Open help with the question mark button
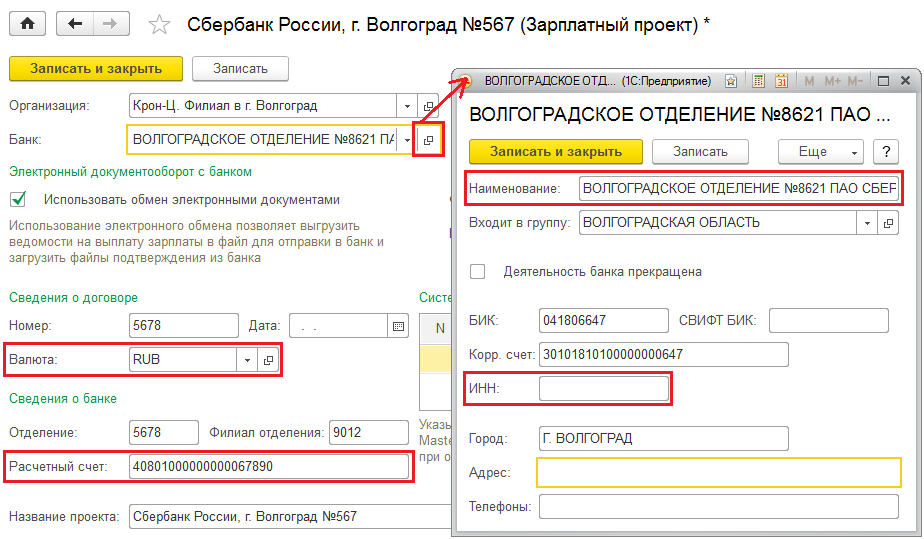The width and height of the screenshot is (924, 539). pos(886,152)
